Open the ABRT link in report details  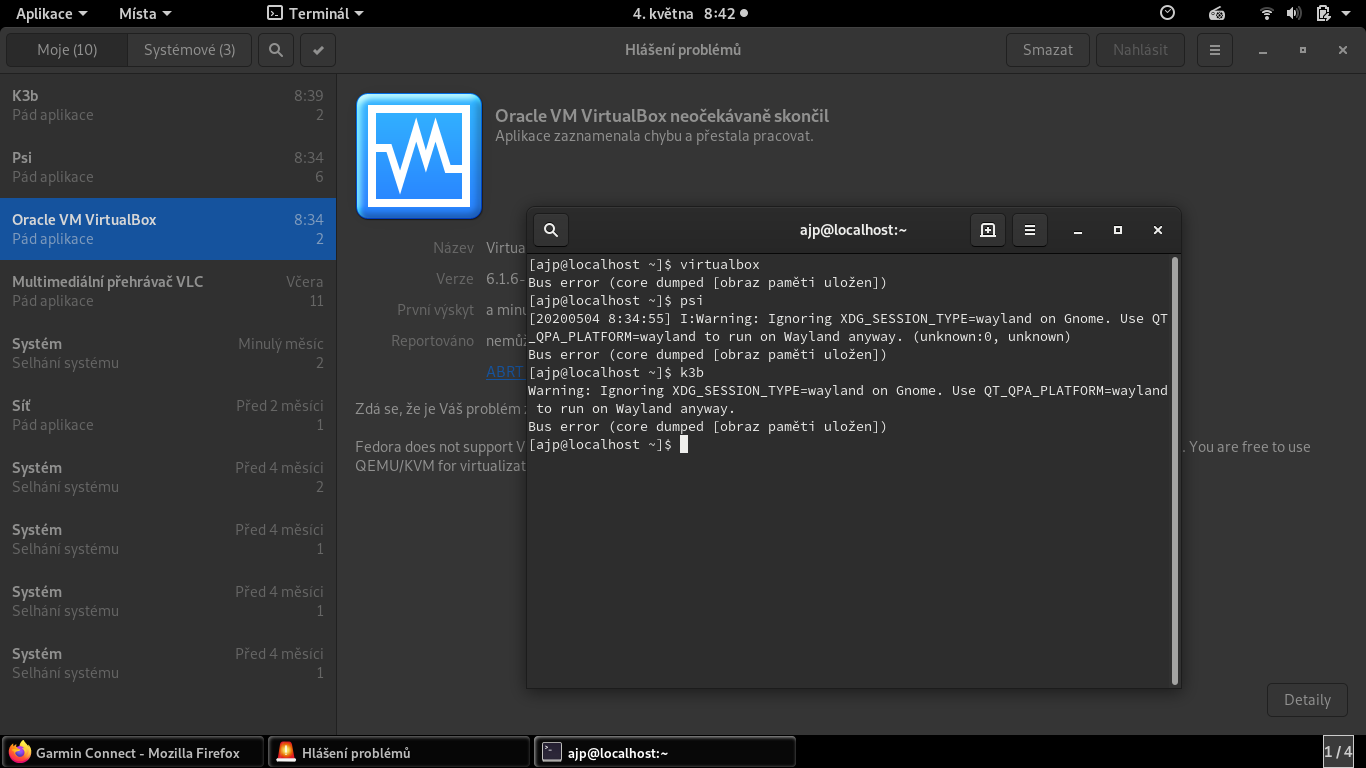click(505, 372)
